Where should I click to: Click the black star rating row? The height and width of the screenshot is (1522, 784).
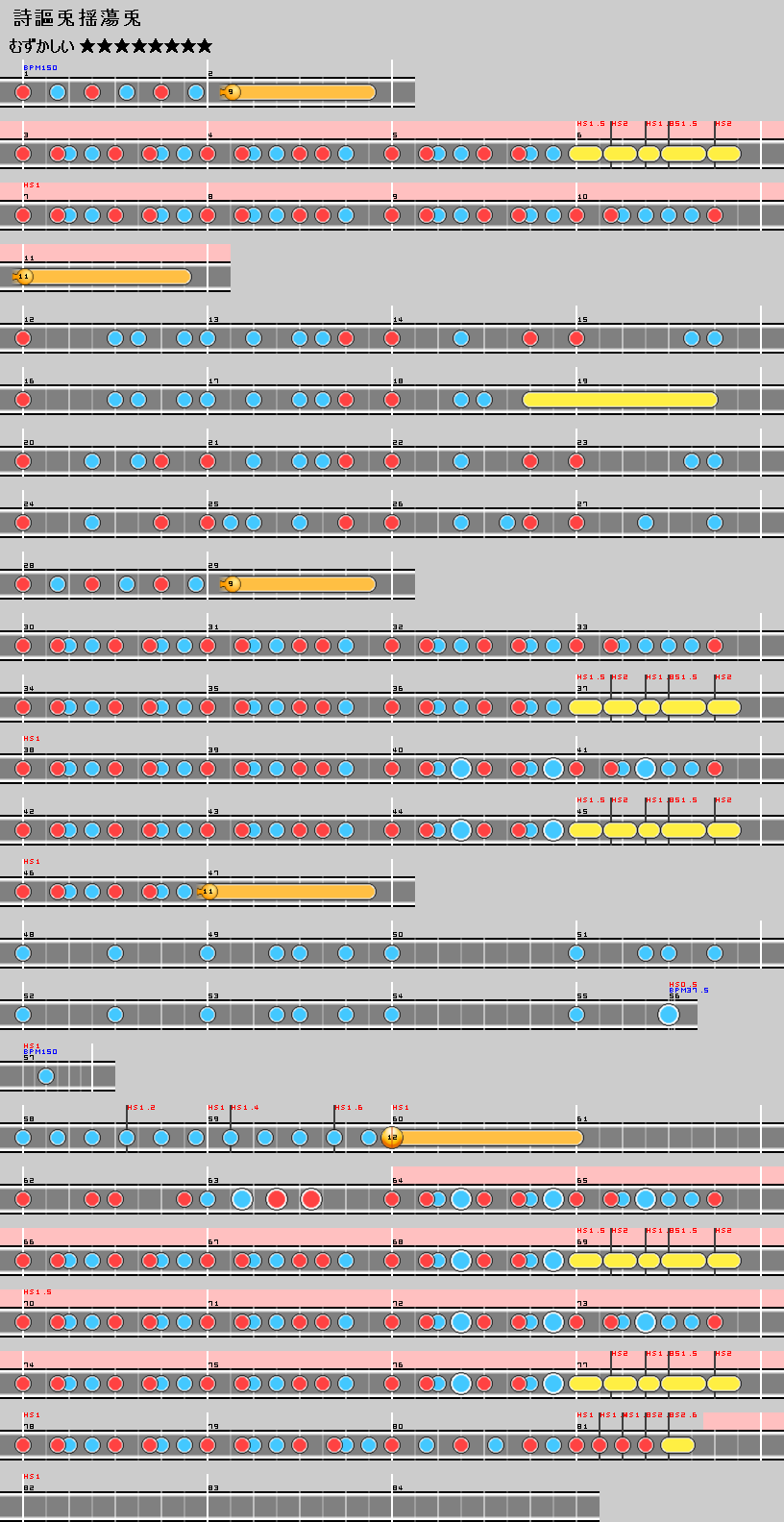(146, 46)
